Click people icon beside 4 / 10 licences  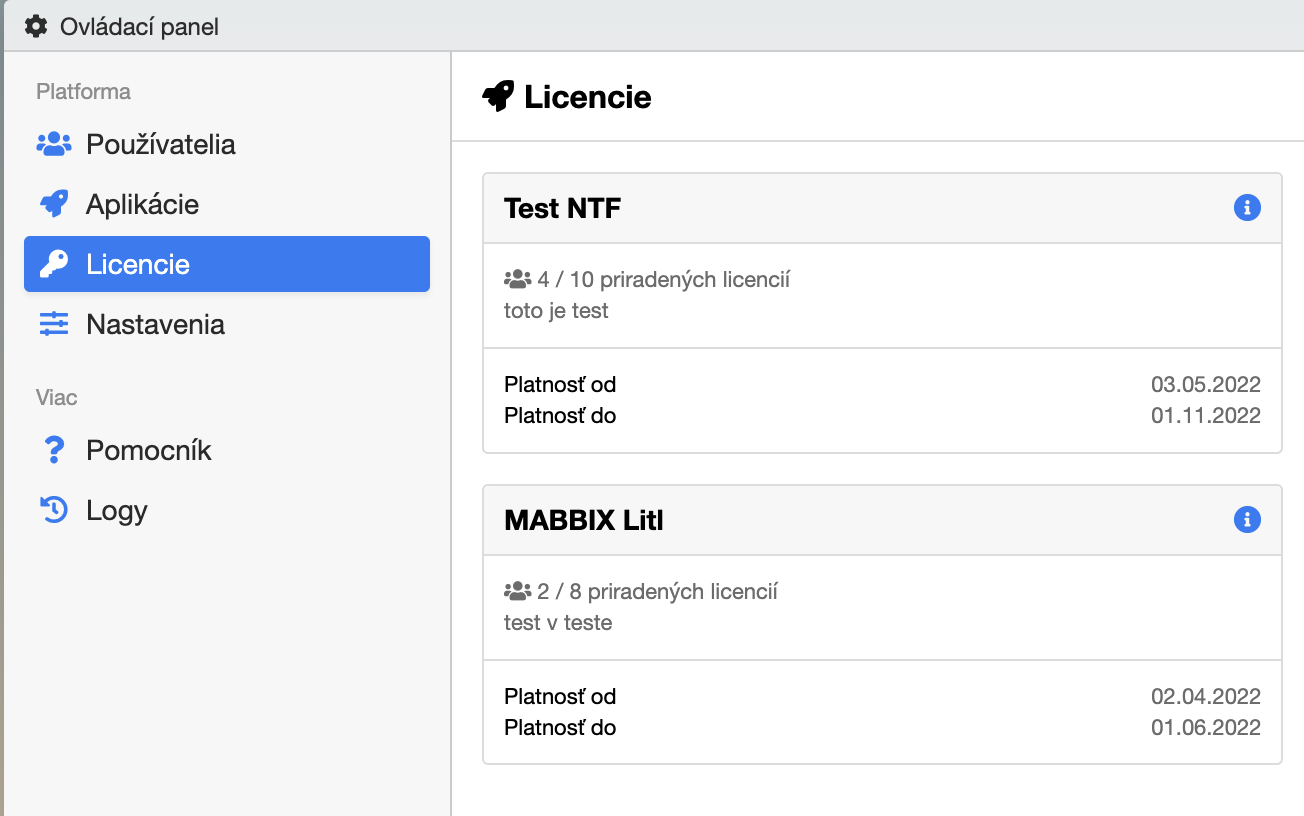[517, 279]
